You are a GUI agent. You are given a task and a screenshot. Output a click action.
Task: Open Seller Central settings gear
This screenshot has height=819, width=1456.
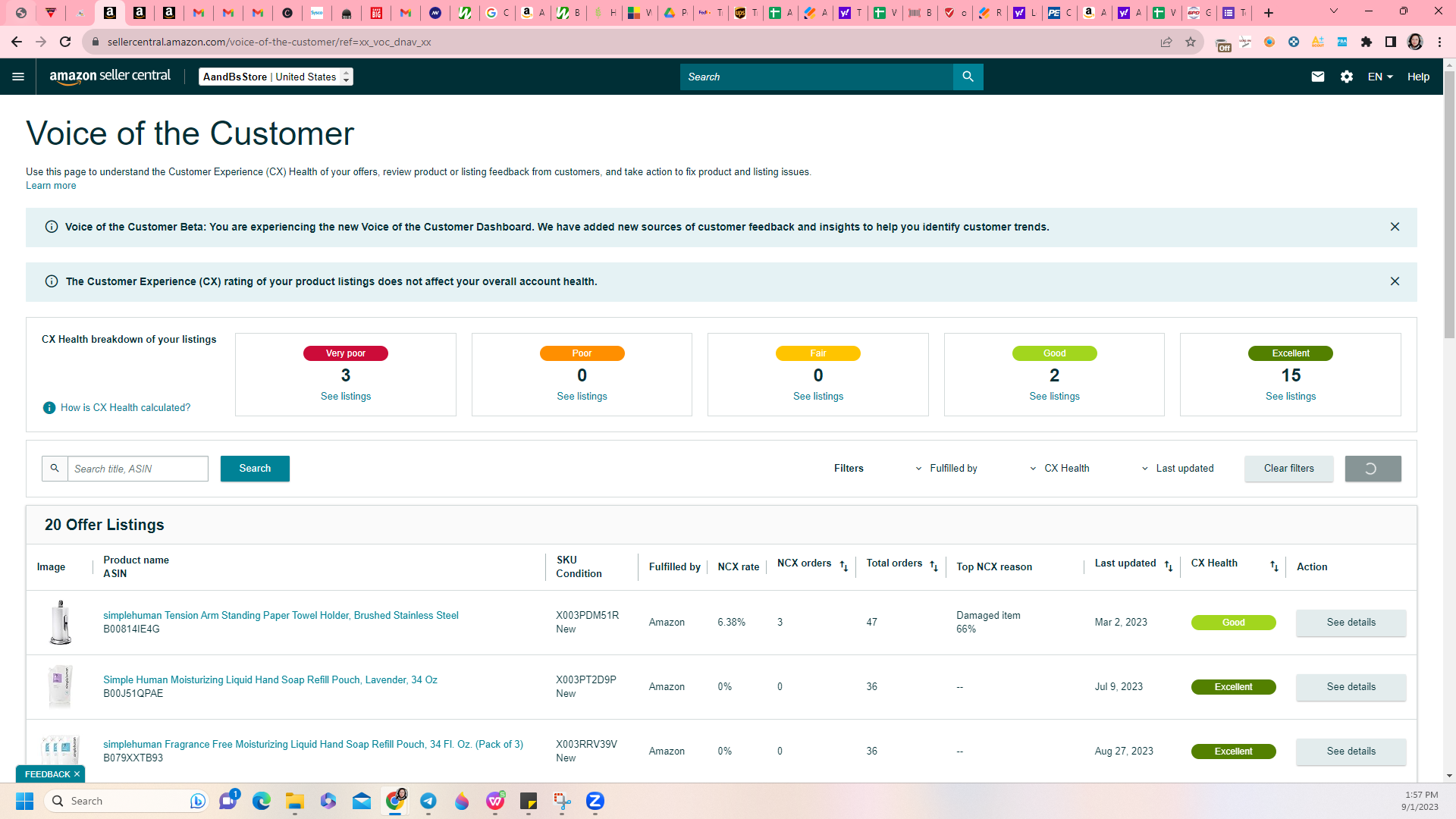[1347, 77]
